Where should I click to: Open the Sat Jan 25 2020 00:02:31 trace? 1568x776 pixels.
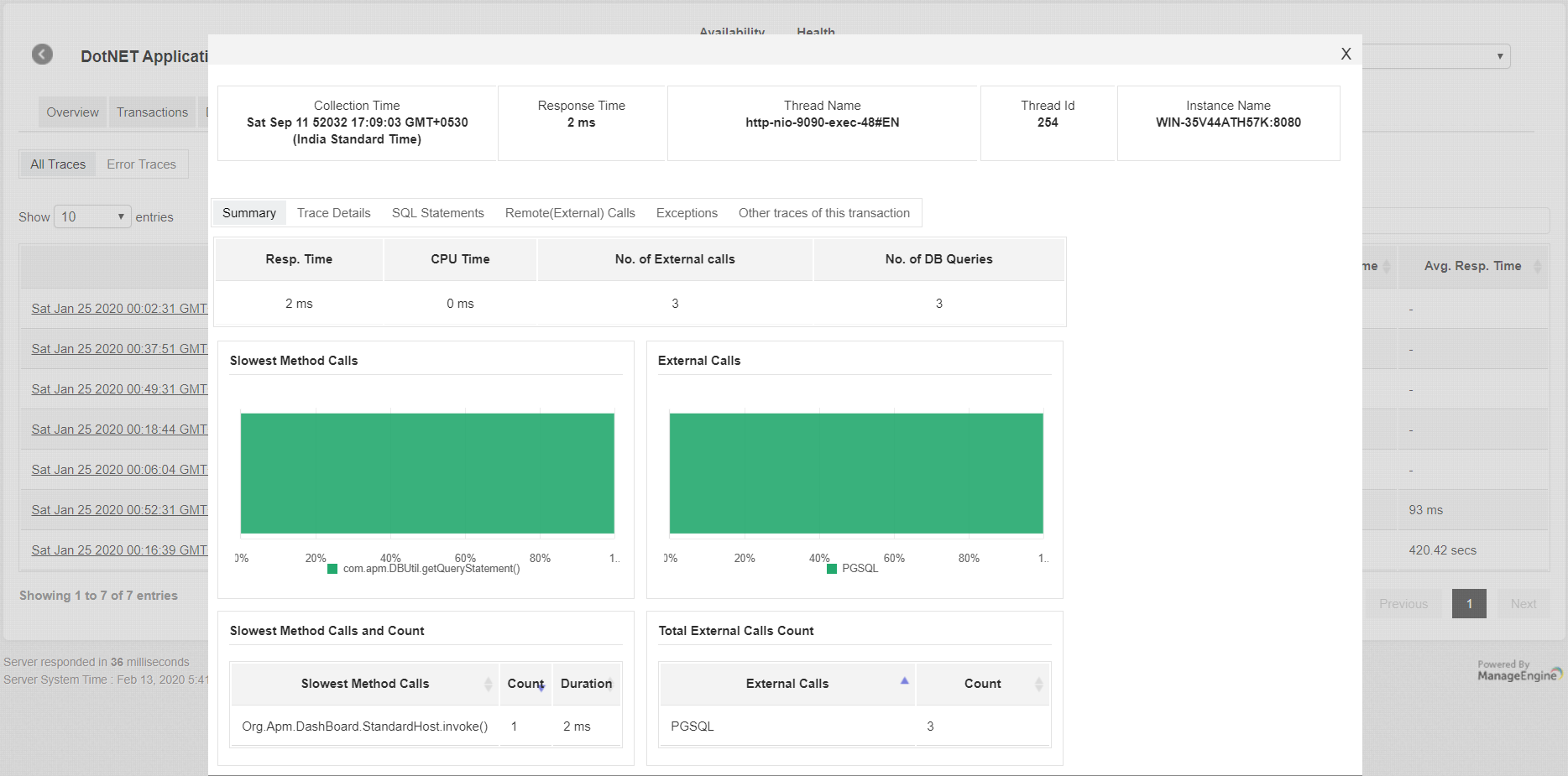tap(119, 309)
